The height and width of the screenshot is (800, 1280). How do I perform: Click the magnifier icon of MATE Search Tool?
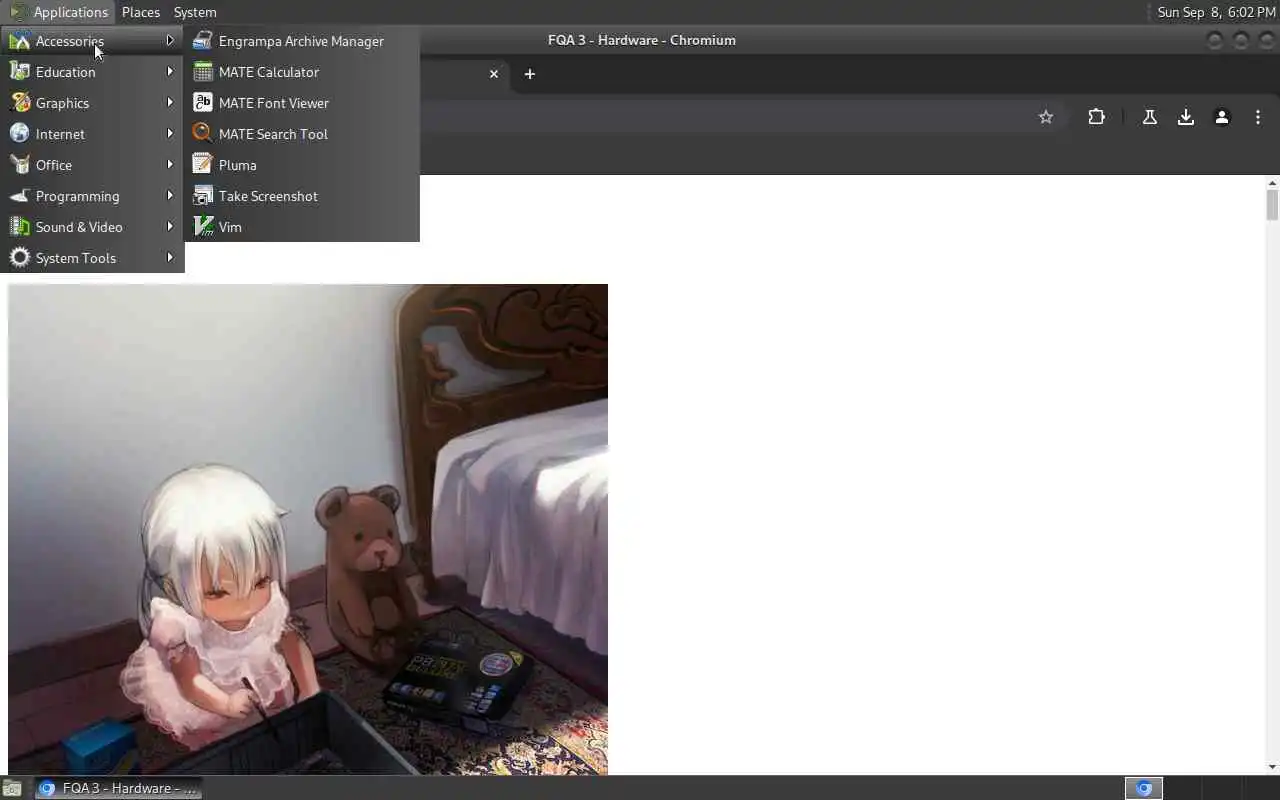click(203, 134)
